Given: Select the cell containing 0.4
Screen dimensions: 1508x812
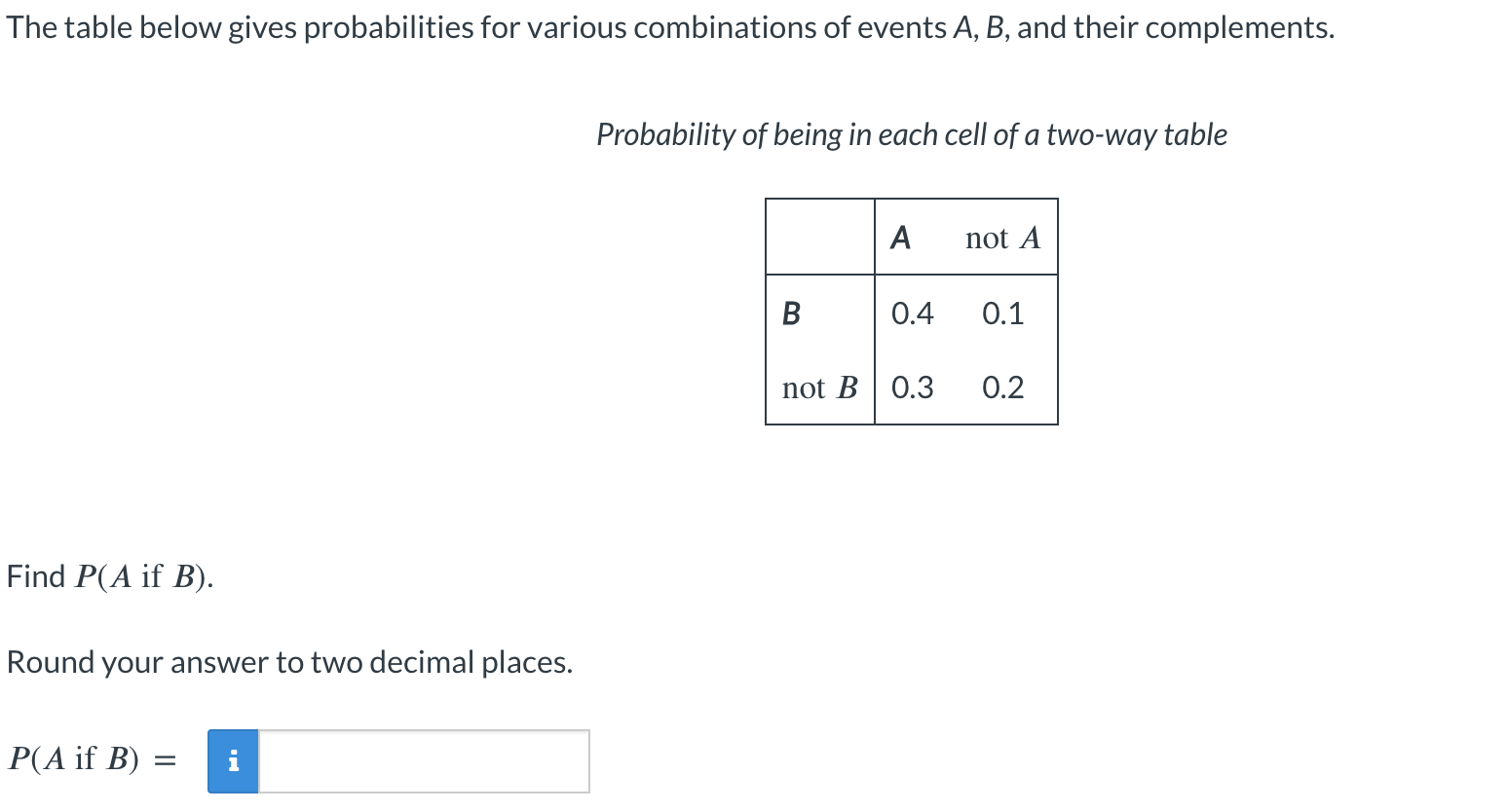Looking at the screenshot, I should 912,314.
